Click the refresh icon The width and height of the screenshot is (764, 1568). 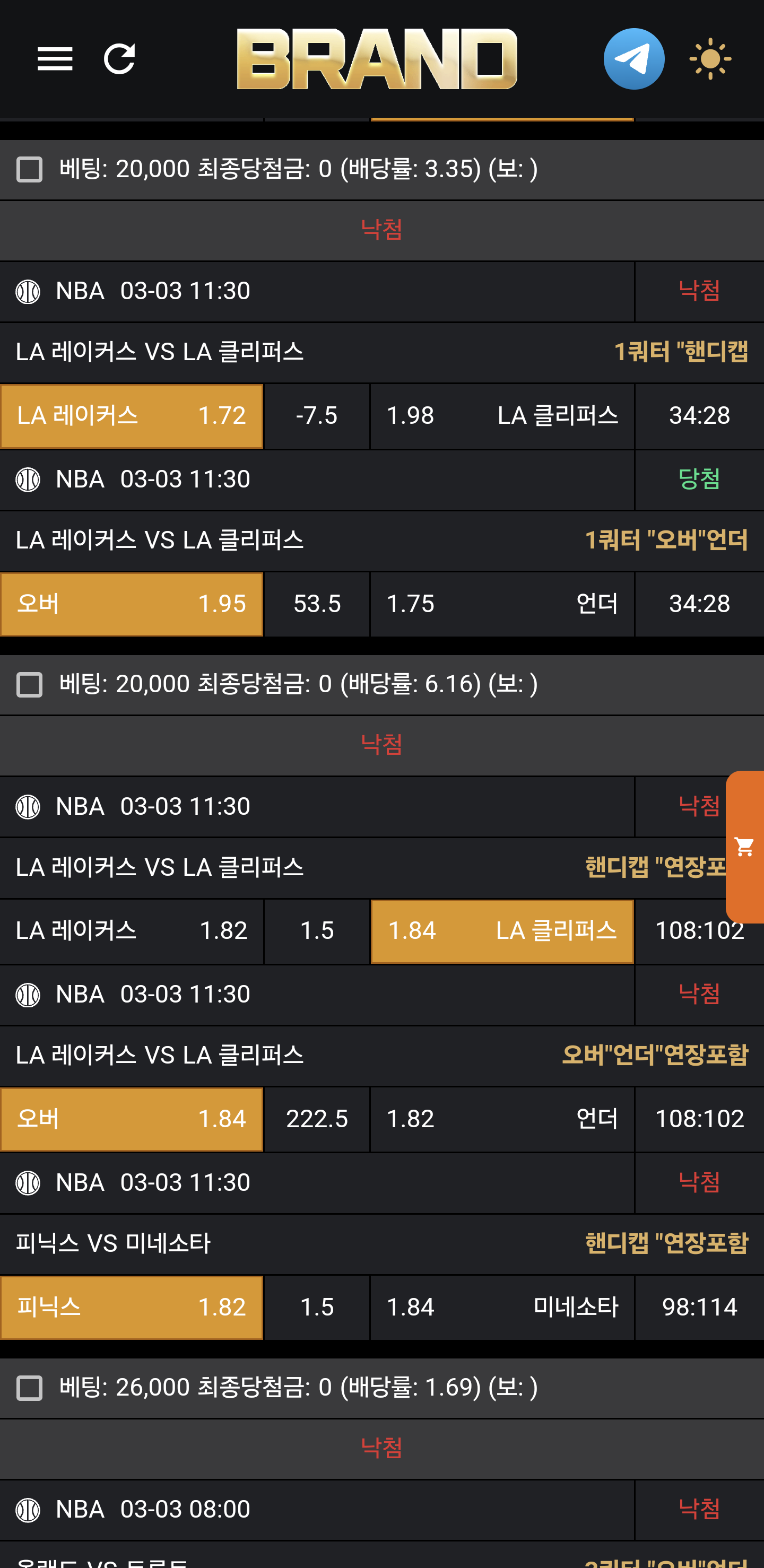119,59
